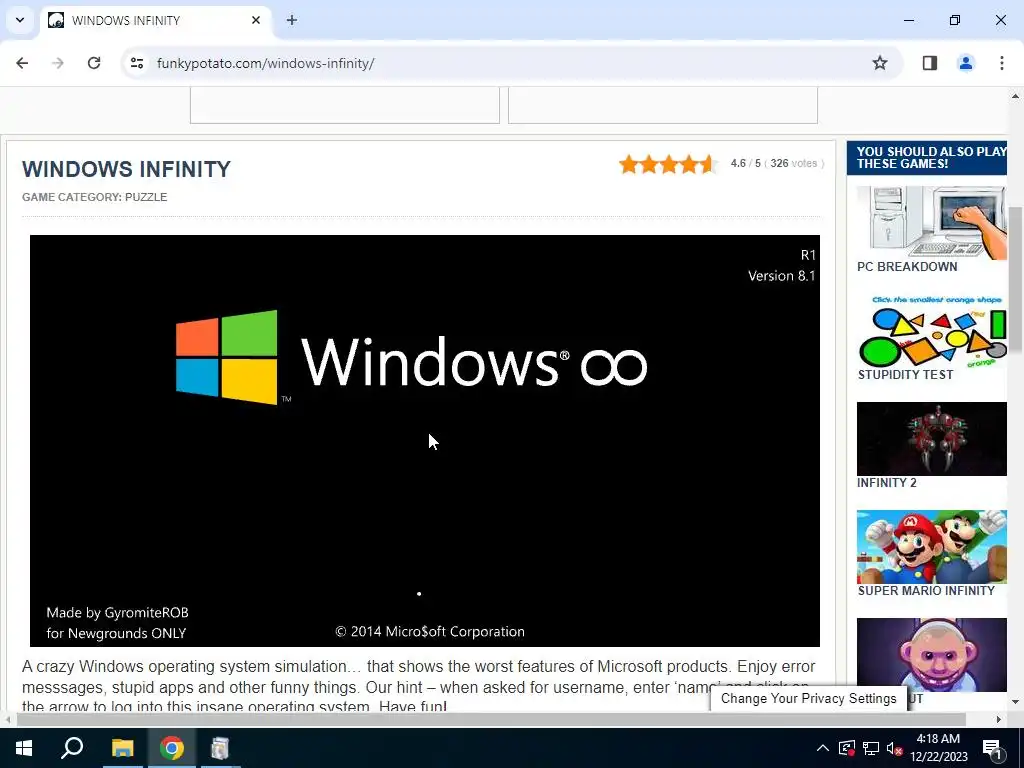Bookmark this page with the star icon
Viewport: 1024px width, 768px height.
(880, 63)
